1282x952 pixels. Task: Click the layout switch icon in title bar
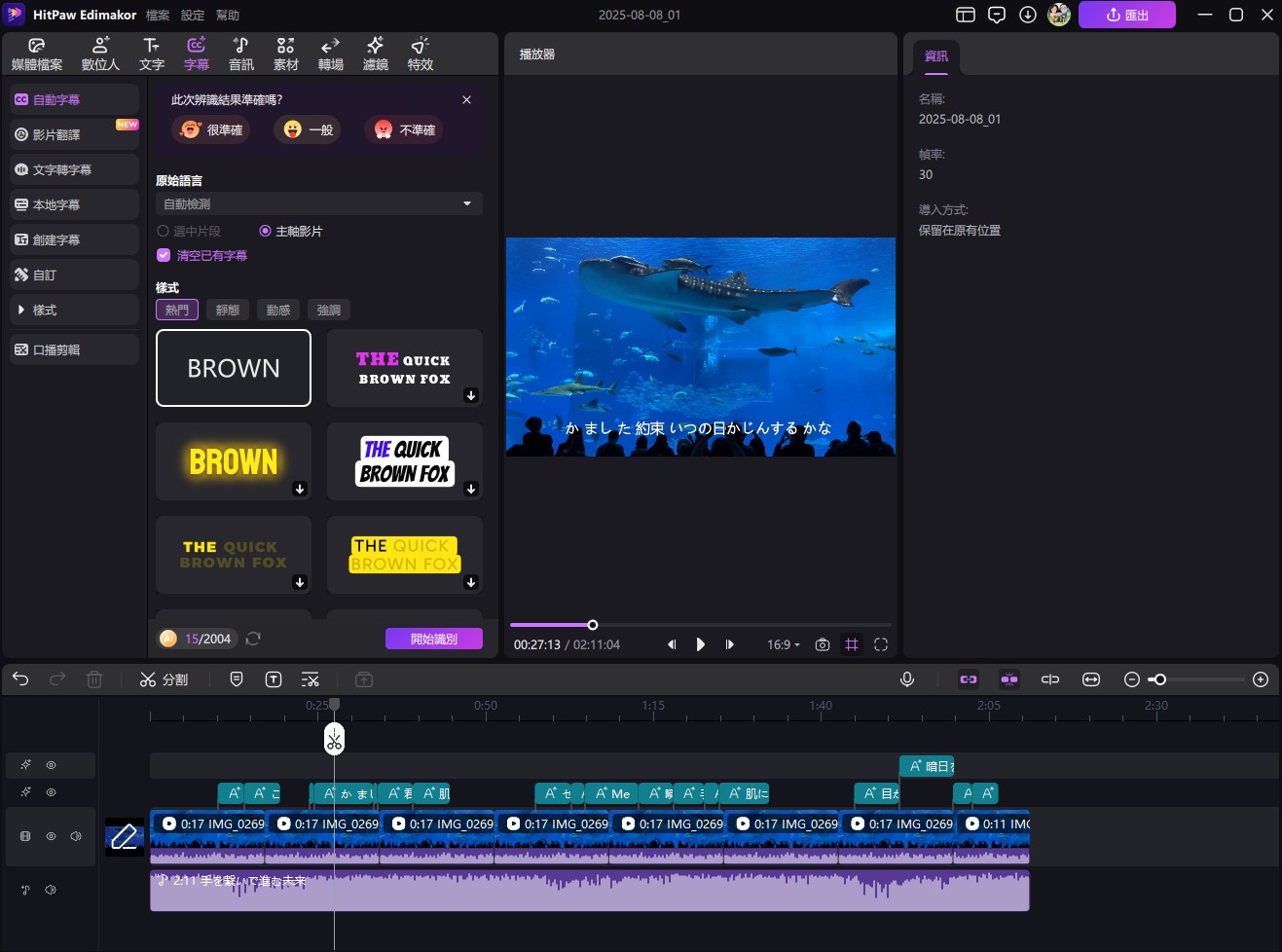(x=966, y=15)
